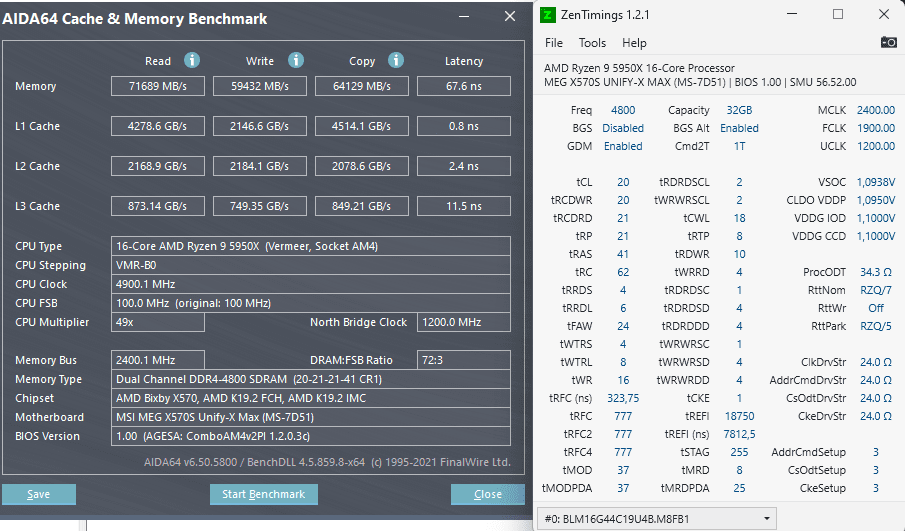
Task: Close the AIDA64 benchmark window via X
Action: [x=510, y=16]
